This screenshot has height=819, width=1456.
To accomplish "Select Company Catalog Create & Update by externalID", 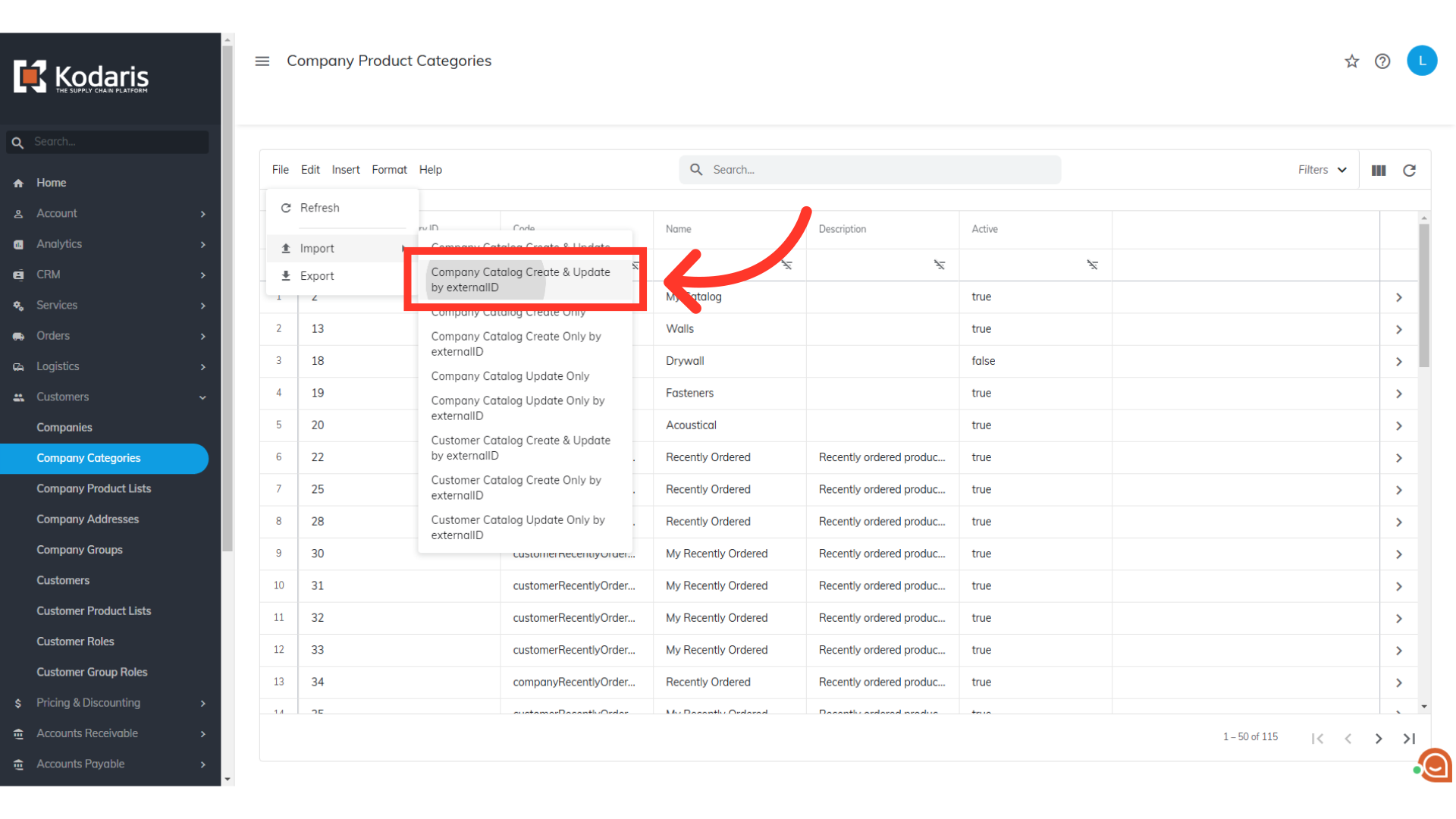I will tap(520, 279).
